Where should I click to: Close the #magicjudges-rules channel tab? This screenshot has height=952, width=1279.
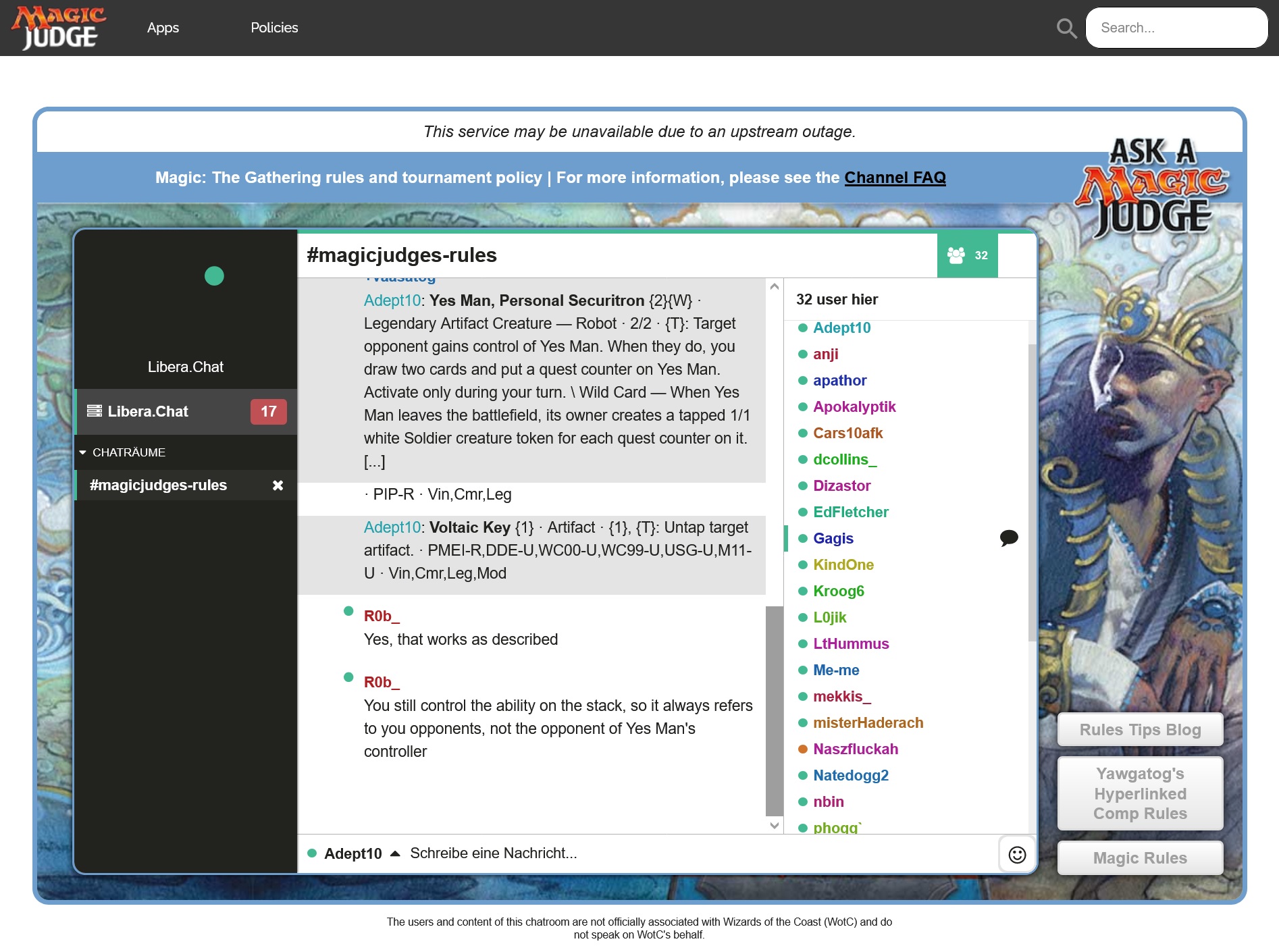278,485
